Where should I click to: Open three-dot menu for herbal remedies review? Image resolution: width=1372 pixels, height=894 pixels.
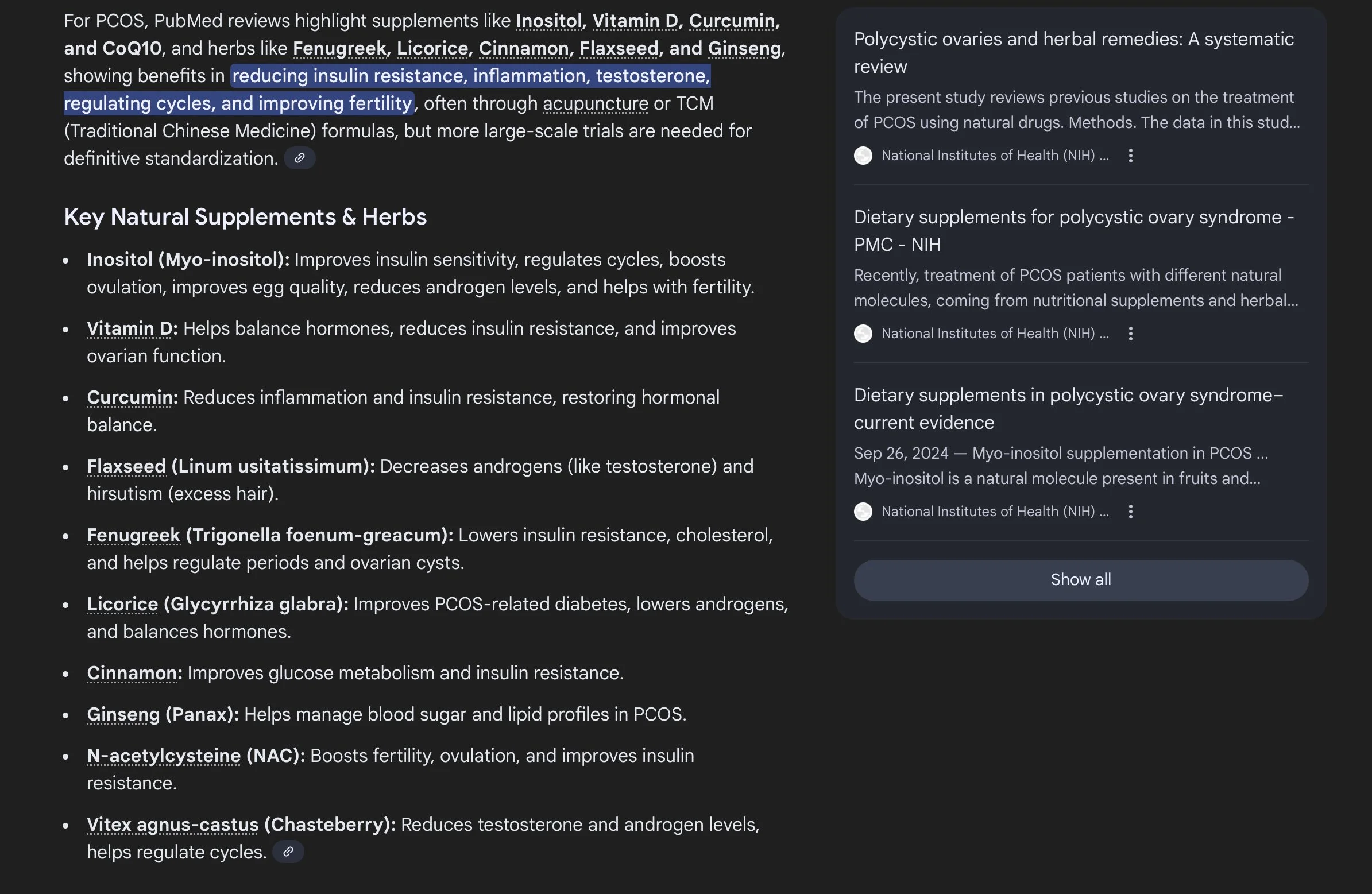click(1130, 156)
